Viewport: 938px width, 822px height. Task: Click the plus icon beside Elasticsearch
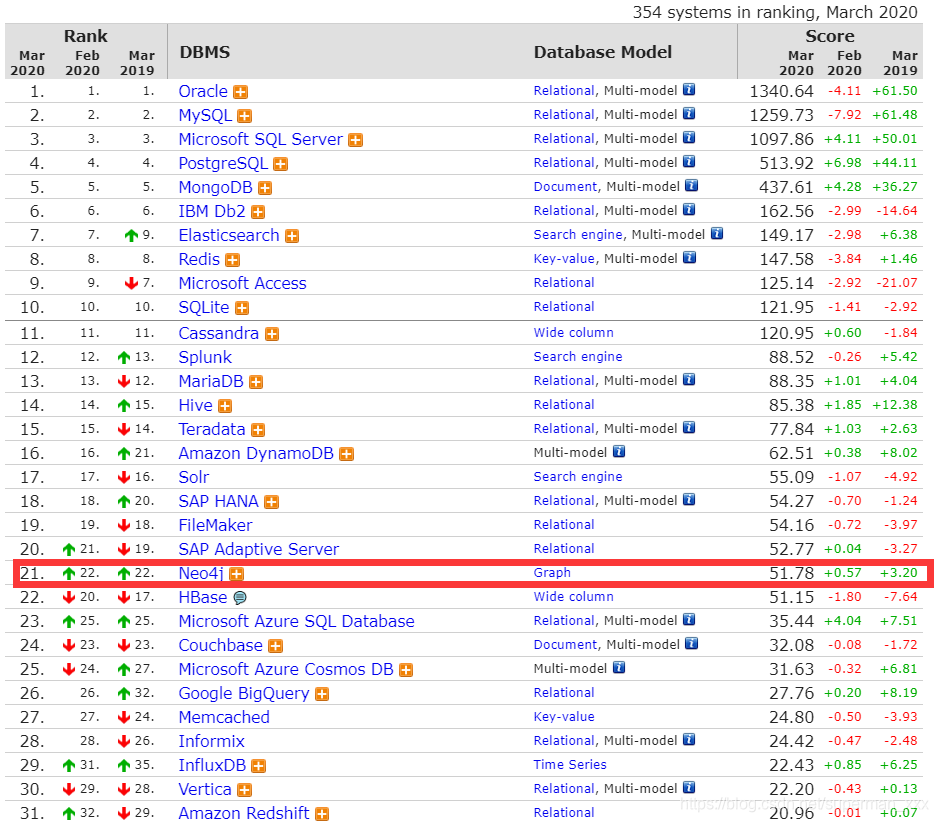[x=292, y=236]
